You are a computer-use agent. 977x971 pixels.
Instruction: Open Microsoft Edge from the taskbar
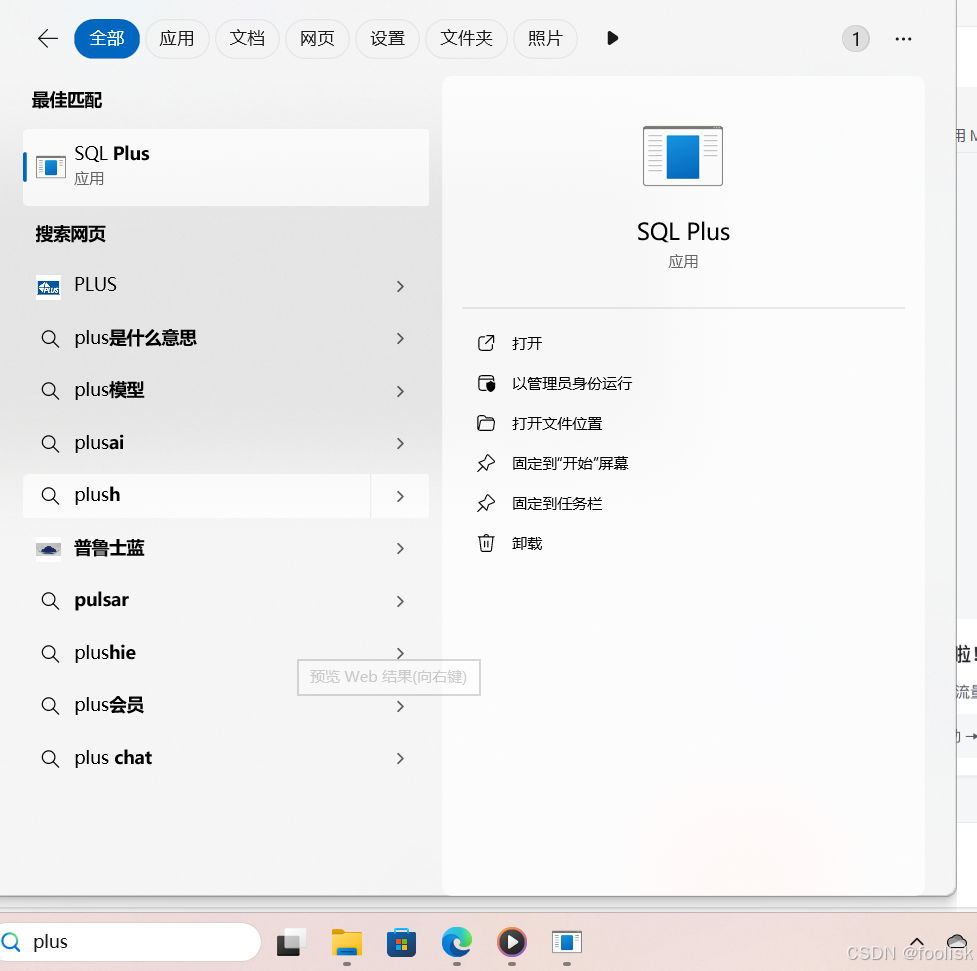tap(457, 942)
